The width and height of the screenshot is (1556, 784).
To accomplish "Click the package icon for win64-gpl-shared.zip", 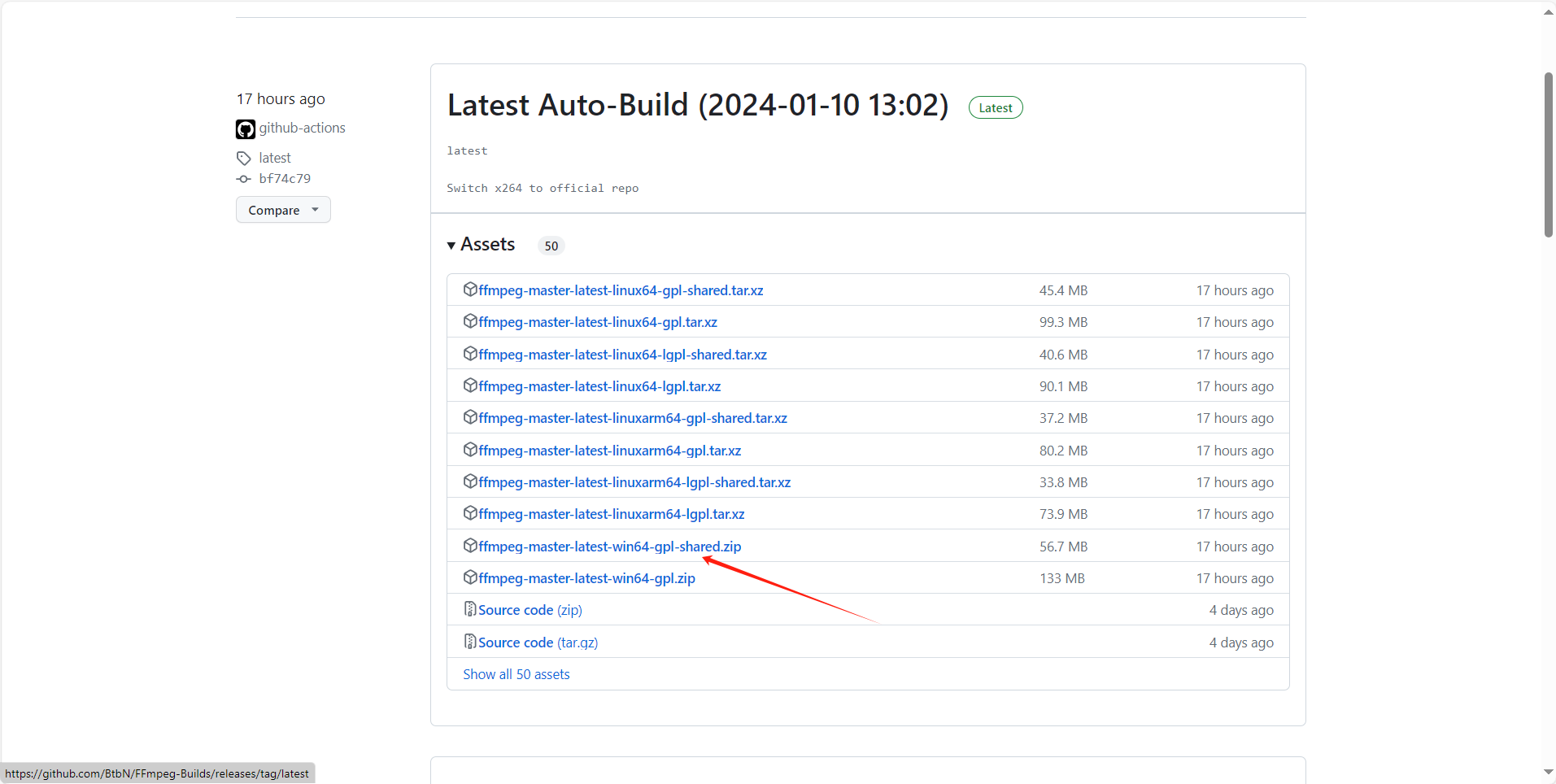I will coord(470,546).
